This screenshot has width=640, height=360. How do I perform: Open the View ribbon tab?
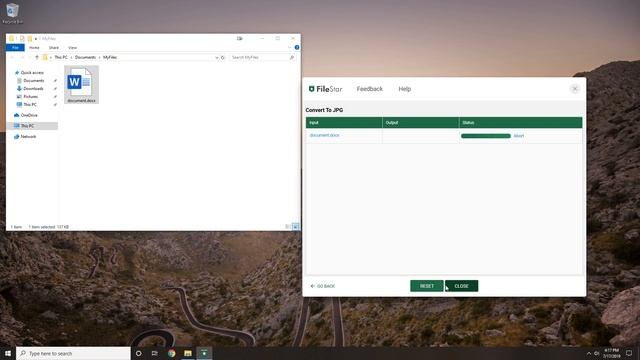(72, 48)
